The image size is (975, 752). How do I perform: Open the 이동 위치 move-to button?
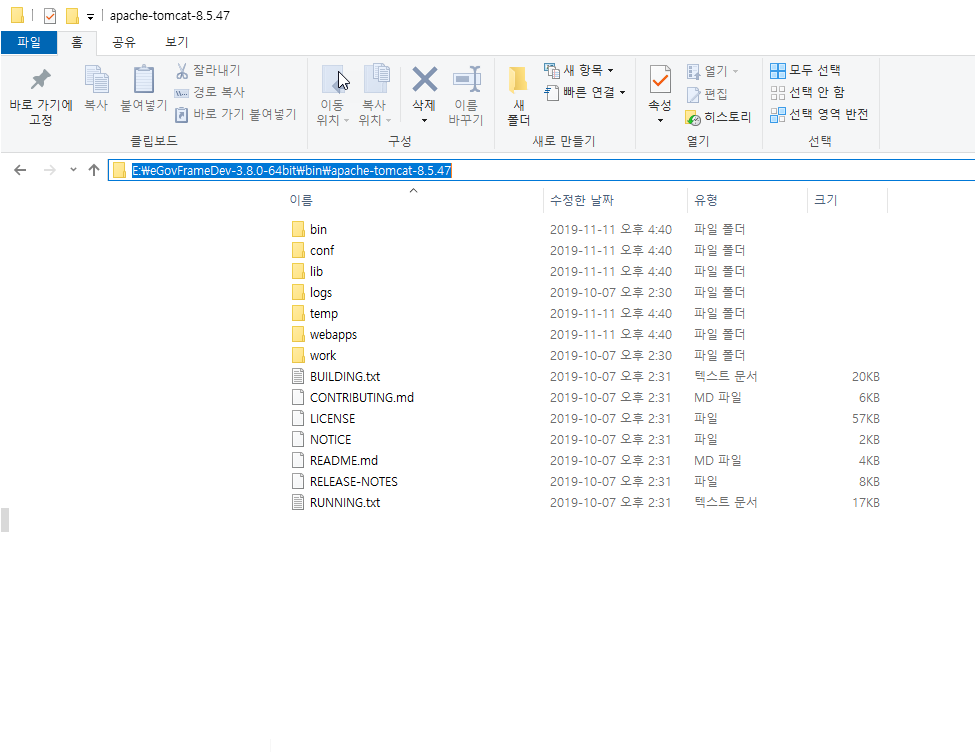(x=332, y=95)
